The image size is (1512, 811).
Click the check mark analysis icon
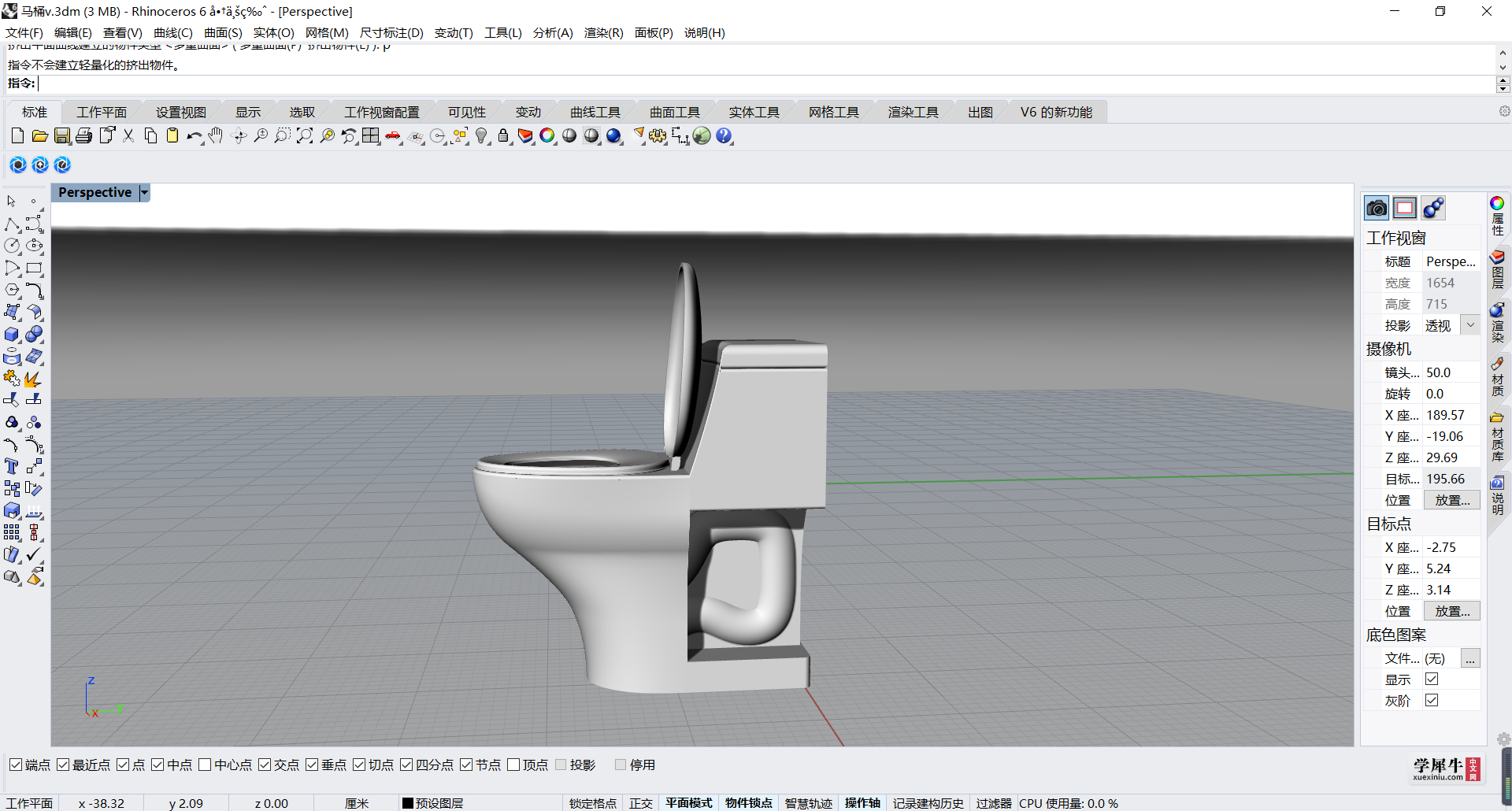34,555
